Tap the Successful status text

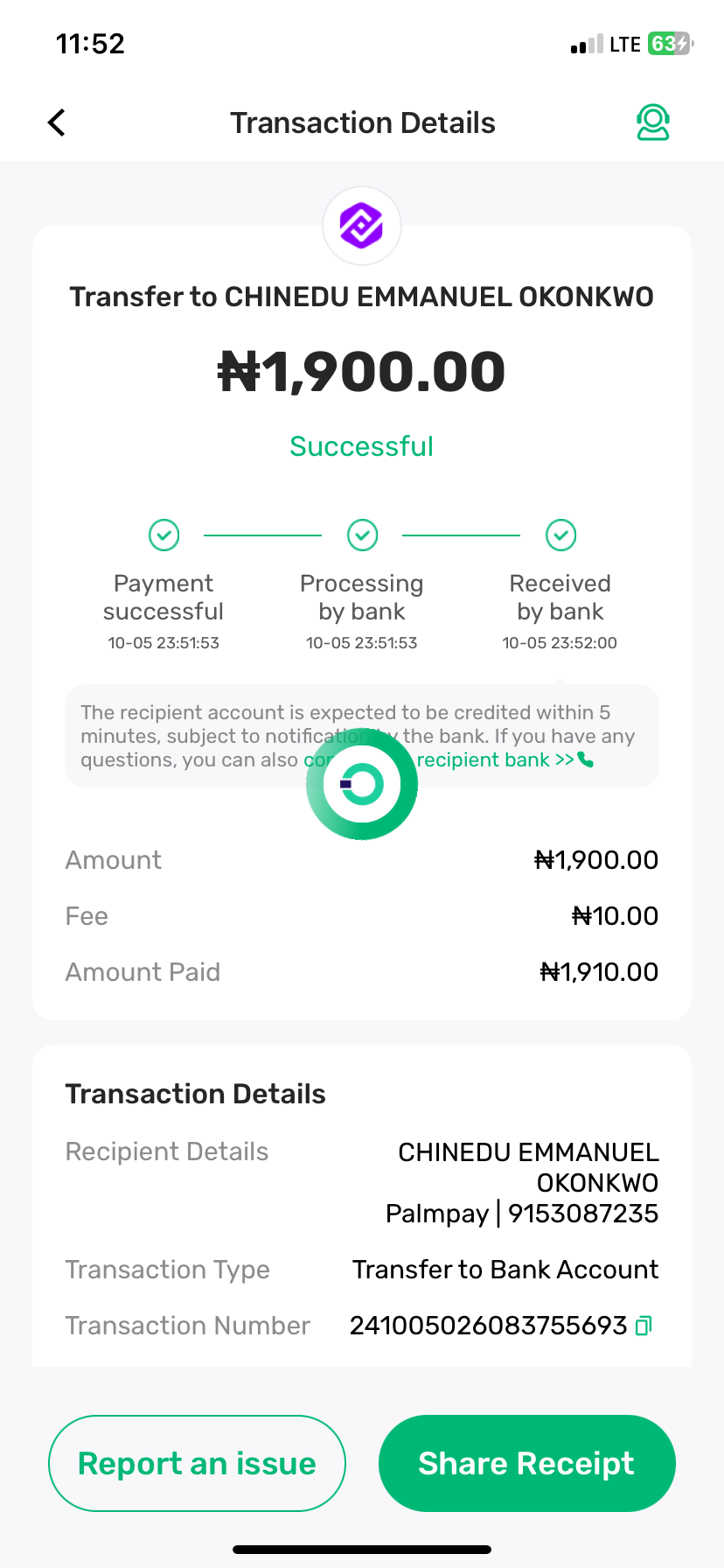tap(362, 446)
